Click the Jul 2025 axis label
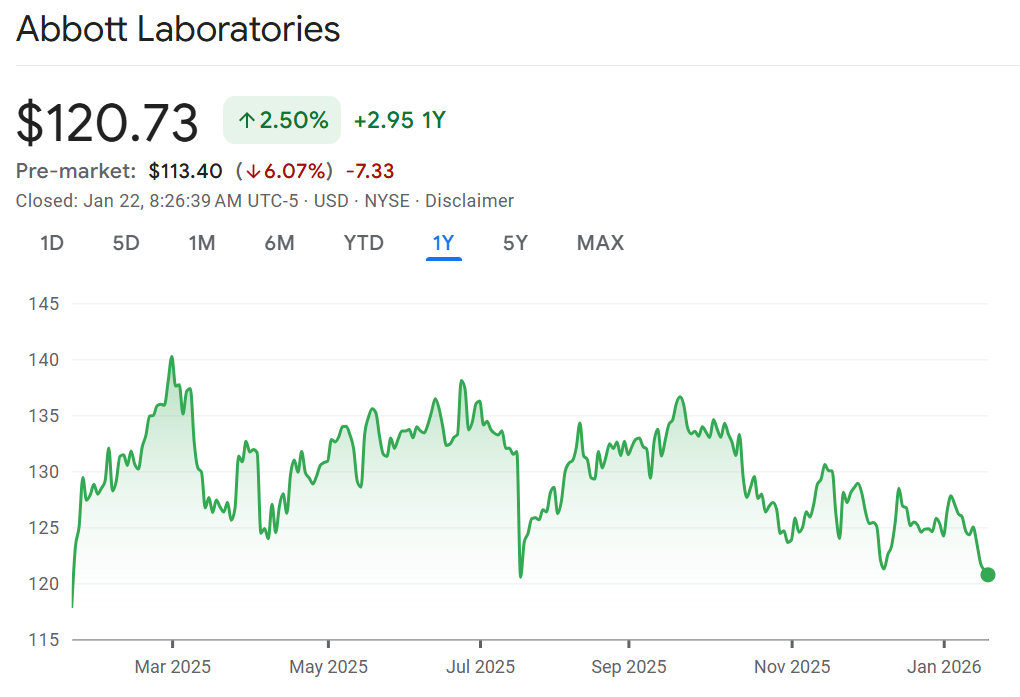 pos(481,667)
